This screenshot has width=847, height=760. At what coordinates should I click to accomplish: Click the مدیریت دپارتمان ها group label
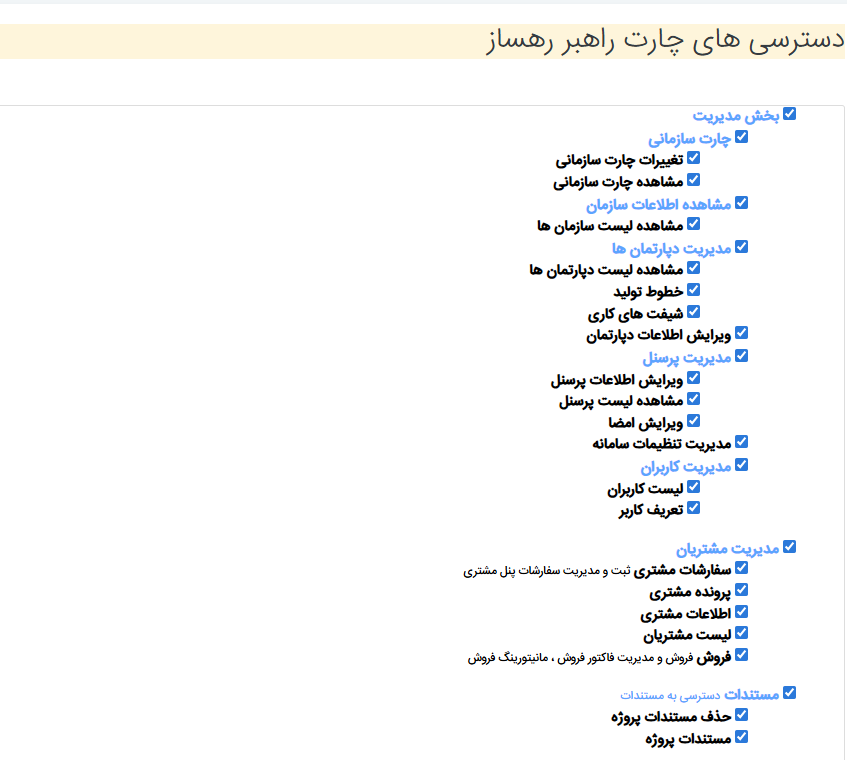click(671, 248)
